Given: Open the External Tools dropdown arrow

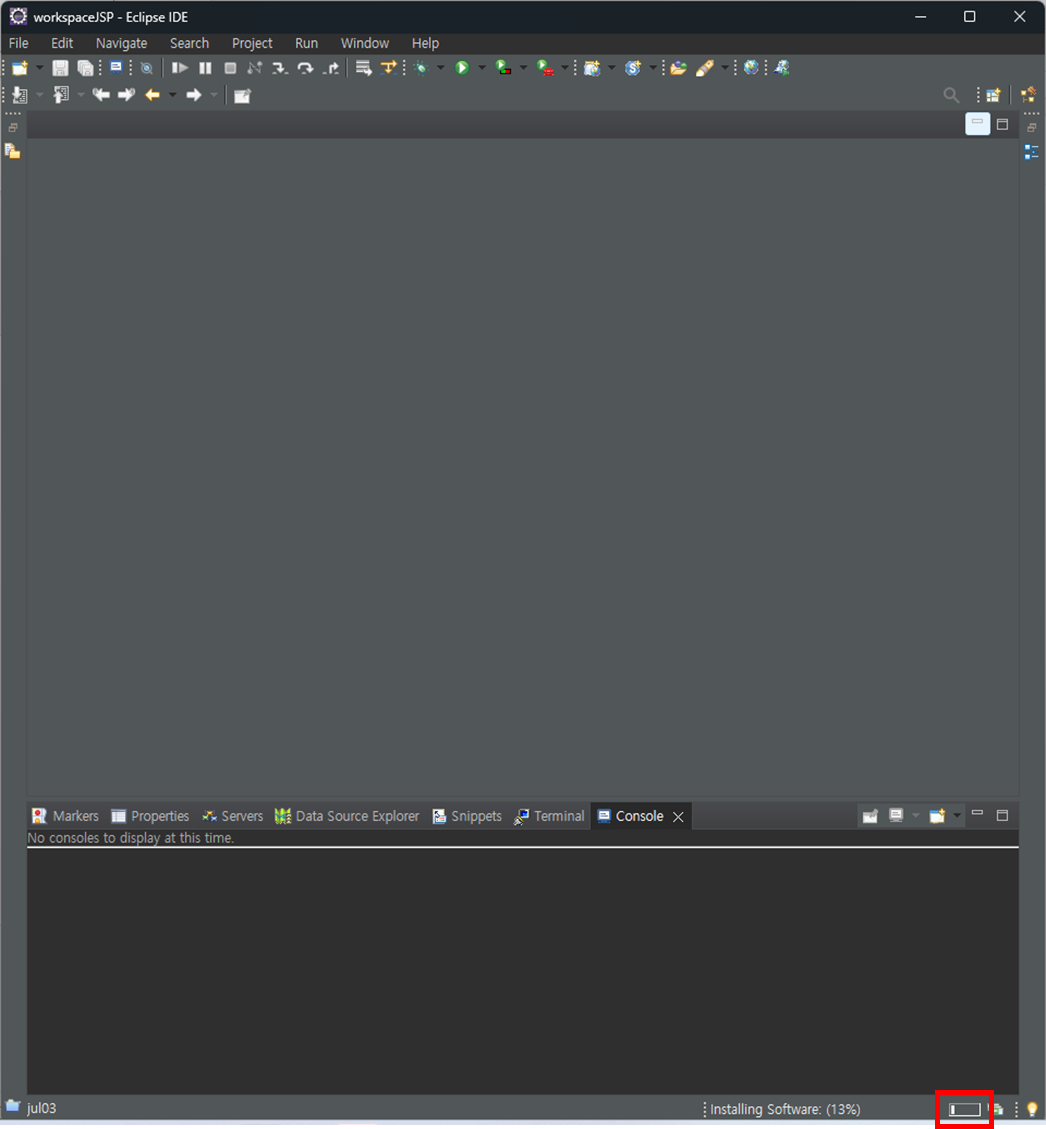Looking at the screenshot, I should click(x=564, y=68).
